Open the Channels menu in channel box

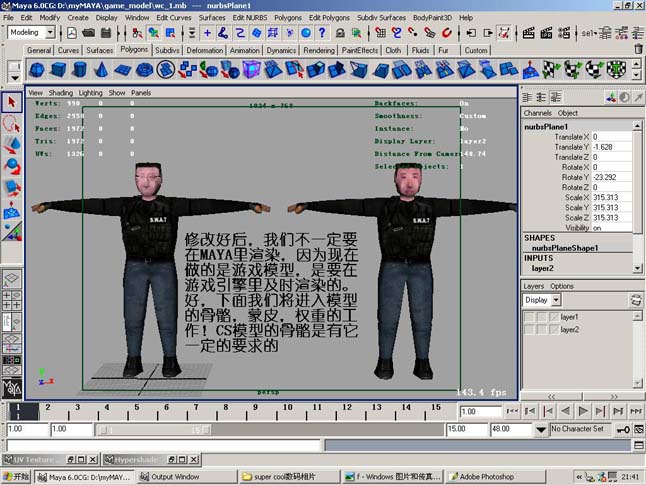pyautogui.click(x=537, y=113)
